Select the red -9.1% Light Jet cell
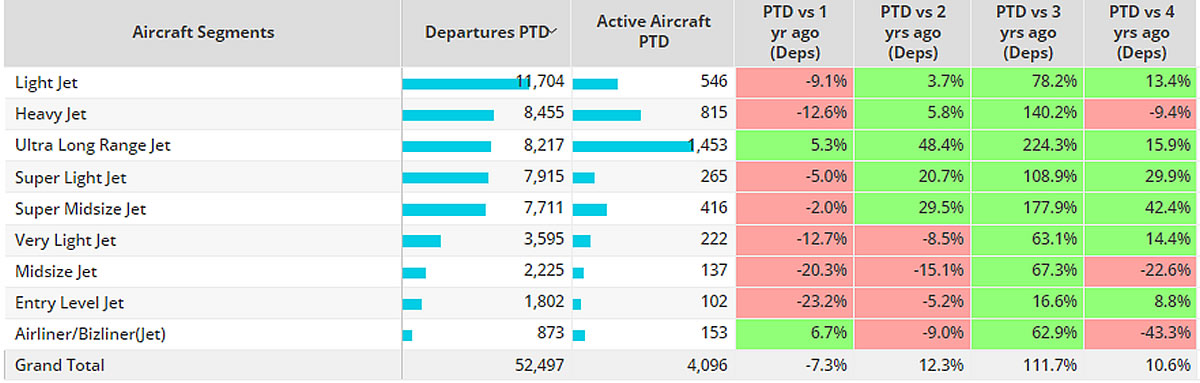The image size is (1200, 383). [793, 82]
